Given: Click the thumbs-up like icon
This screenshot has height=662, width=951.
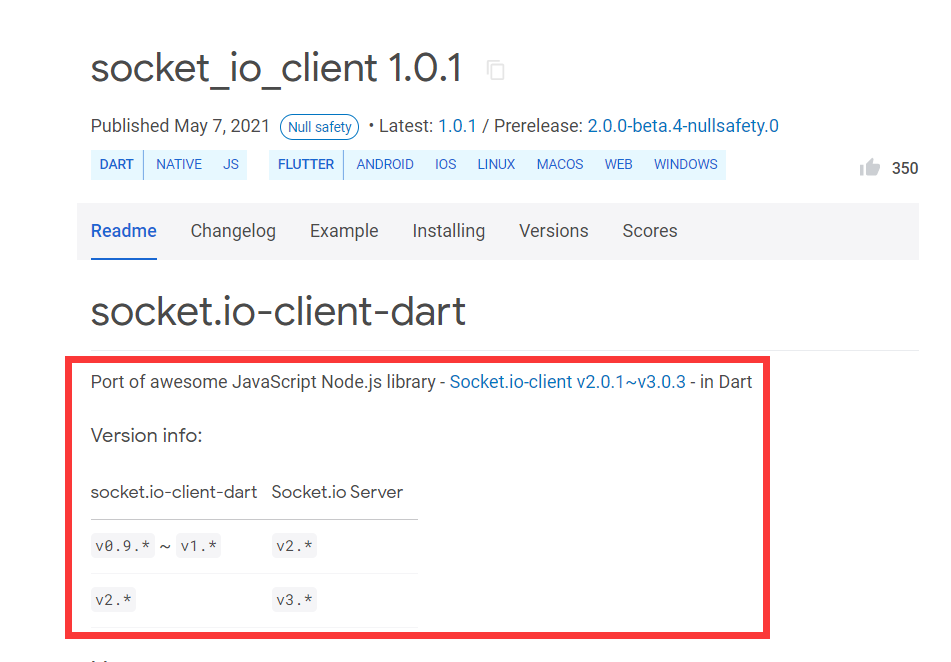Looking at the screenshot, I should point(870,167).
